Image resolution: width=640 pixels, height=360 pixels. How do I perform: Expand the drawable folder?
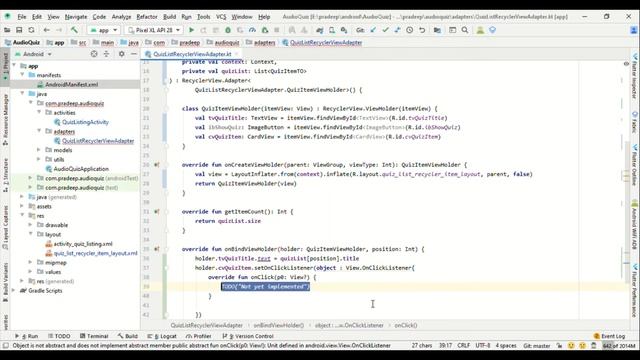pos(31,225)
